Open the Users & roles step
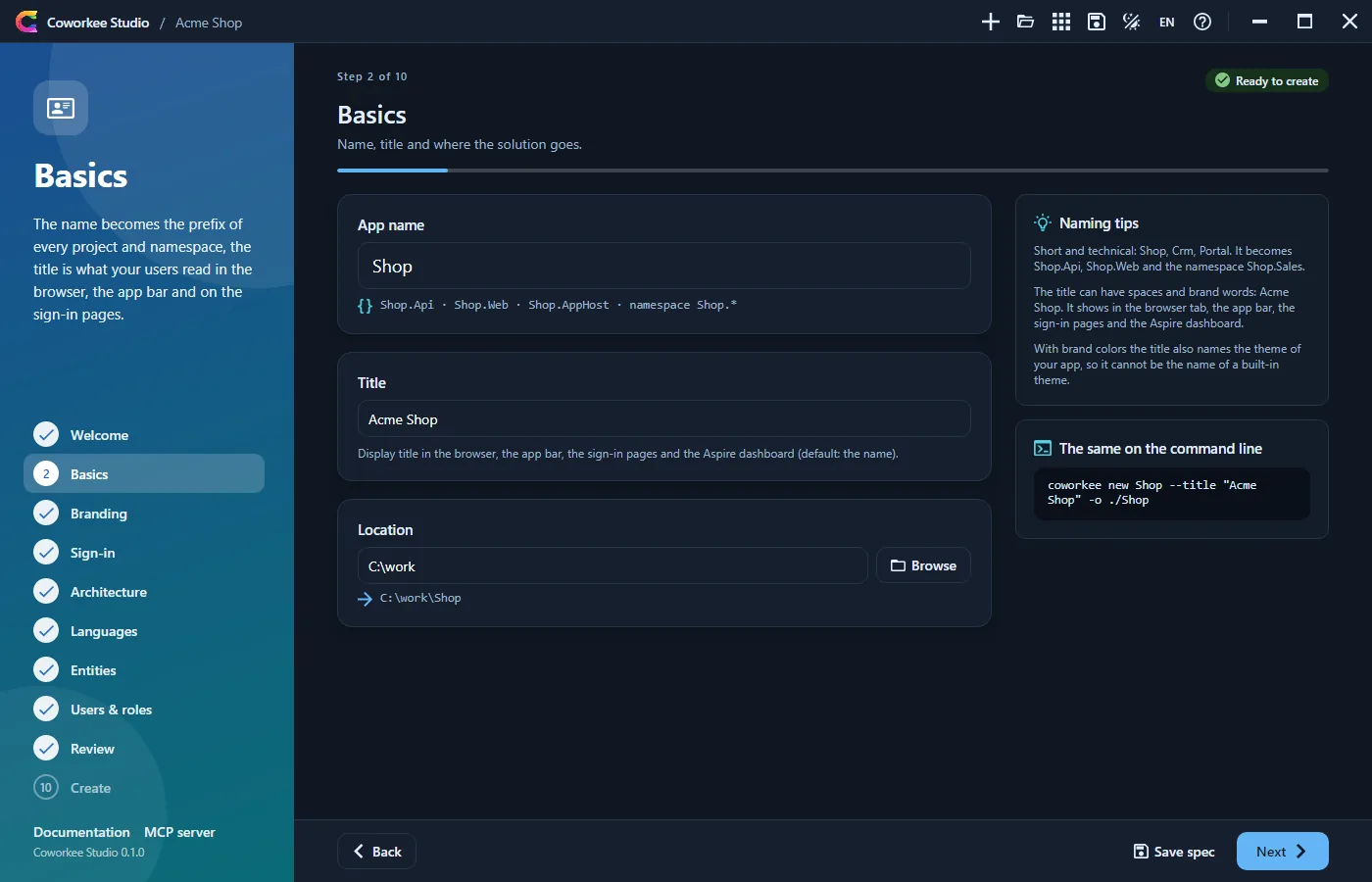1372x882 pixels. (144, 709)
